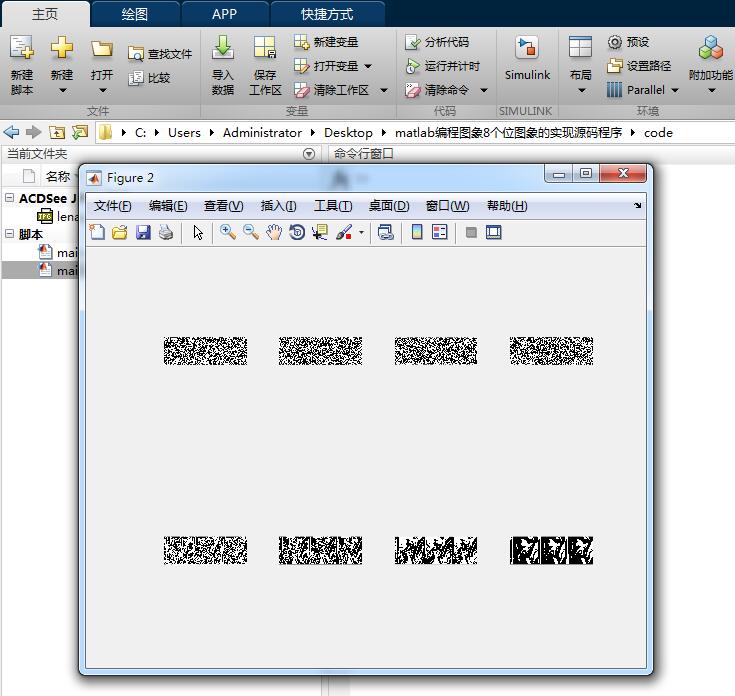
Task: Click Run and Time (运行并计时)
Action: (x=442, y=66)
